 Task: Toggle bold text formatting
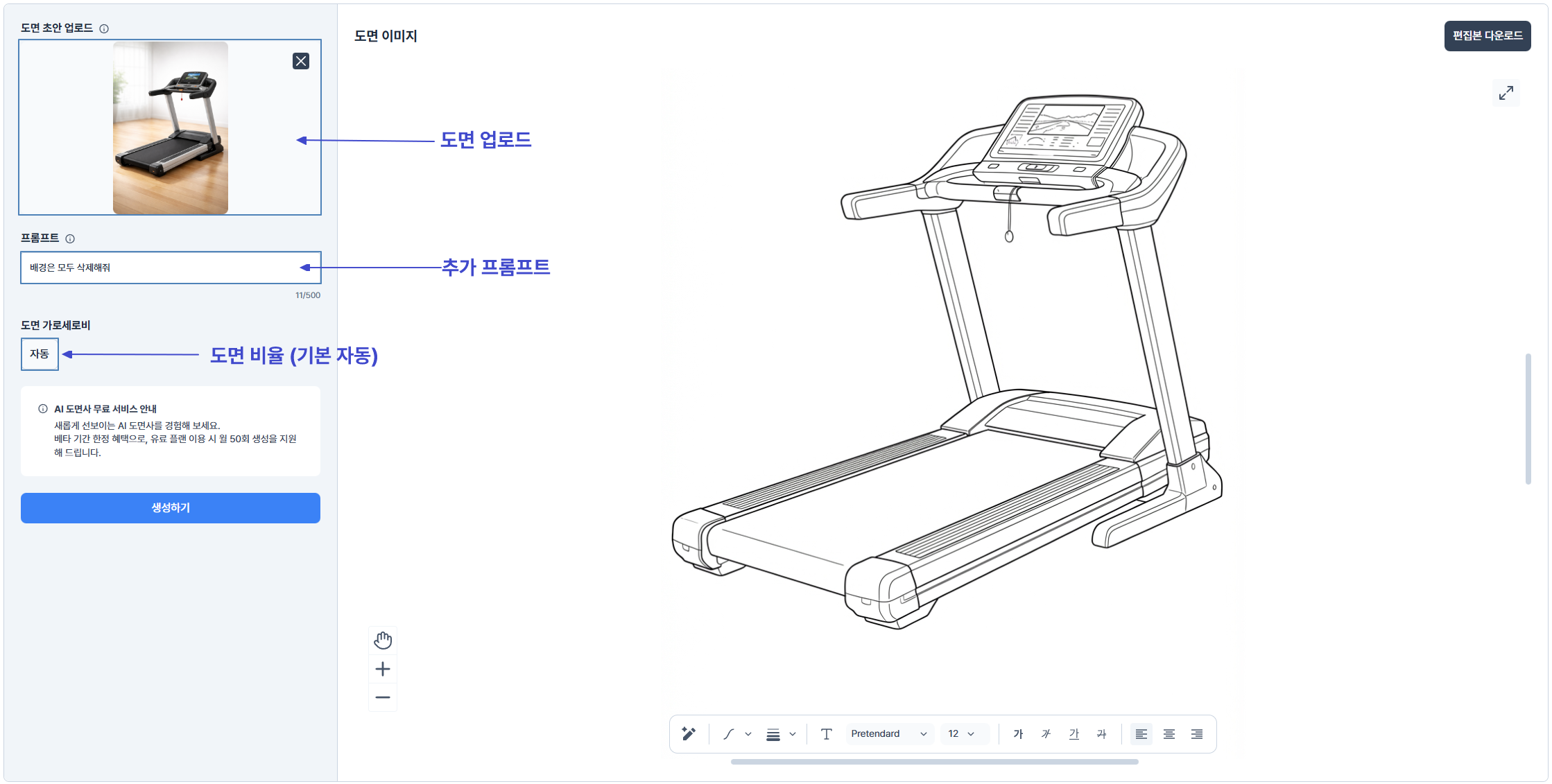(x=1018, y=733)
